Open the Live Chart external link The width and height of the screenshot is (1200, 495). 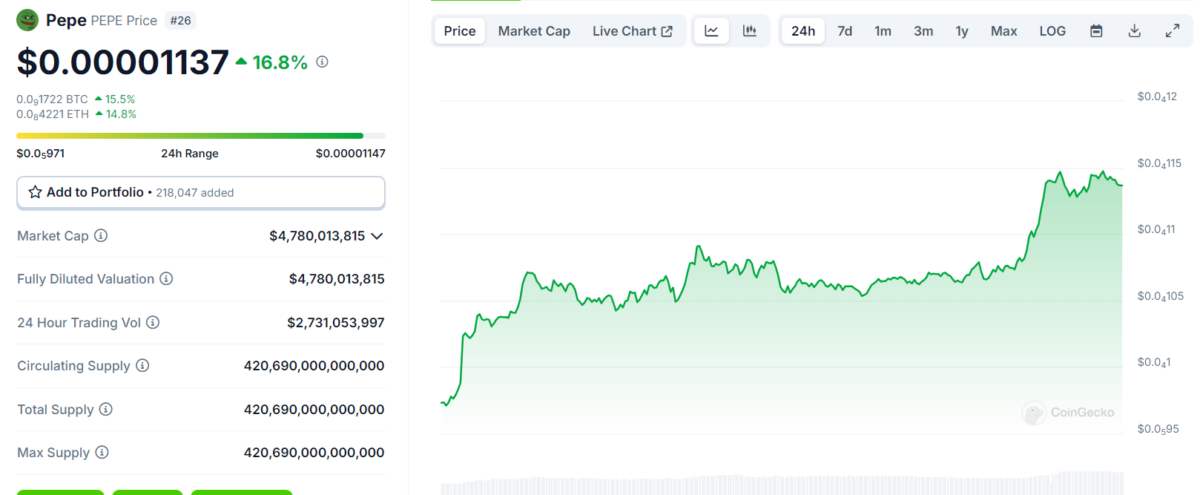(x=633, y=31)
